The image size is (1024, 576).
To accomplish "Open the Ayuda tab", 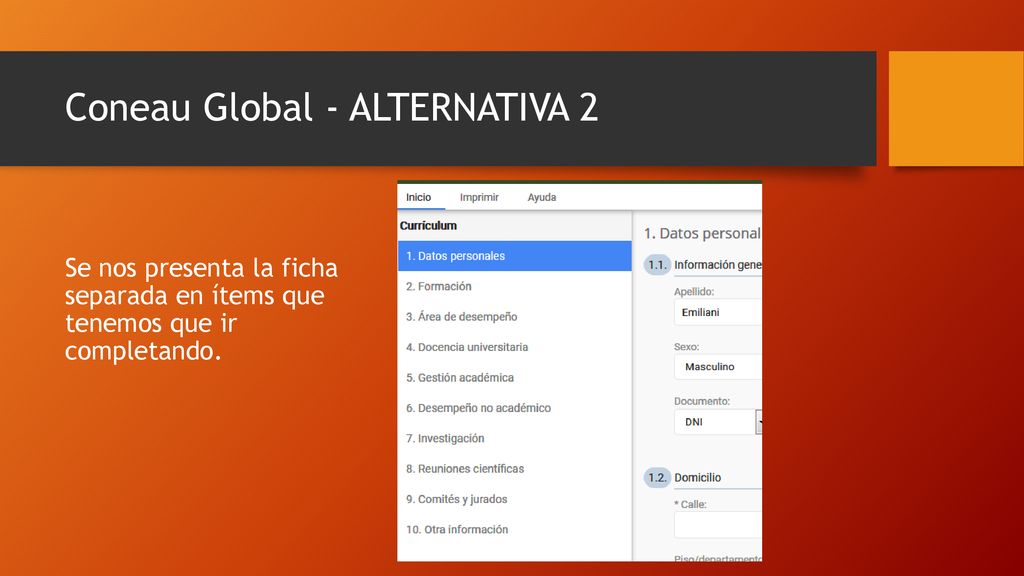I will point(541,197).
